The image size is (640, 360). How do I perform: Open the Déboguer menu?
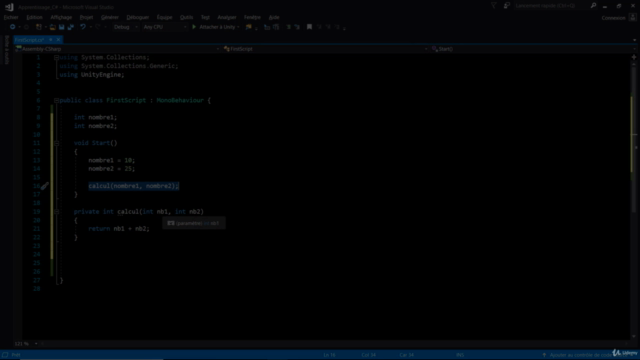point(138,17)
